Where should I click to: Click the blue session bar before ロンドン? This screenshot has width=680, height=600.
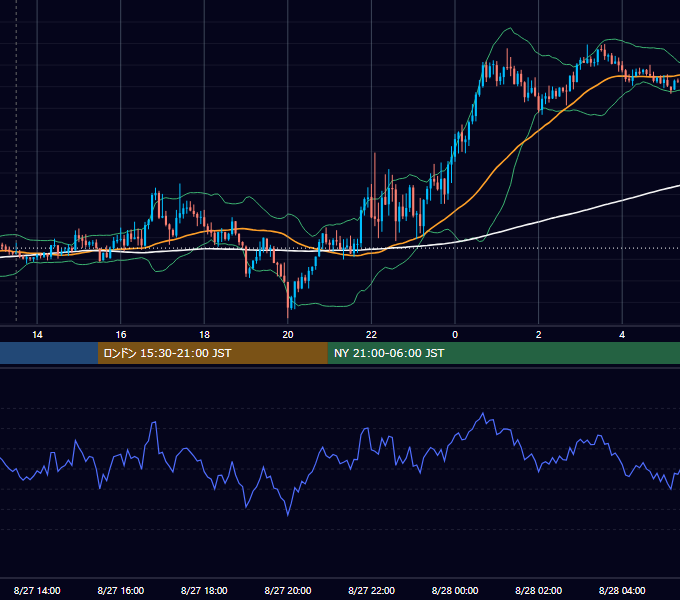coord(49,353)
